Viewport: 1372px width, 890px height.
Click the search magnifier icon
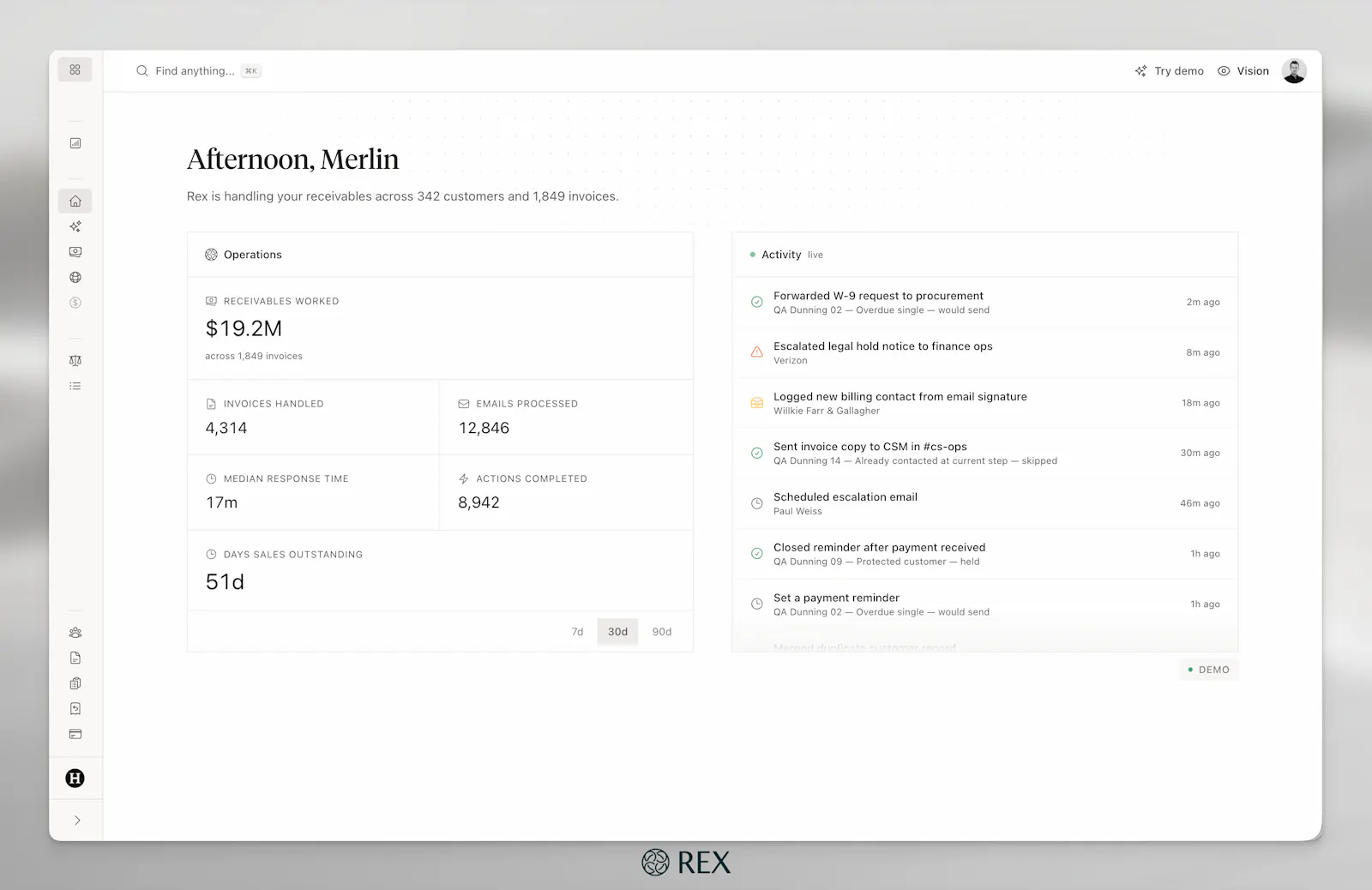click(x=142, y=71)
